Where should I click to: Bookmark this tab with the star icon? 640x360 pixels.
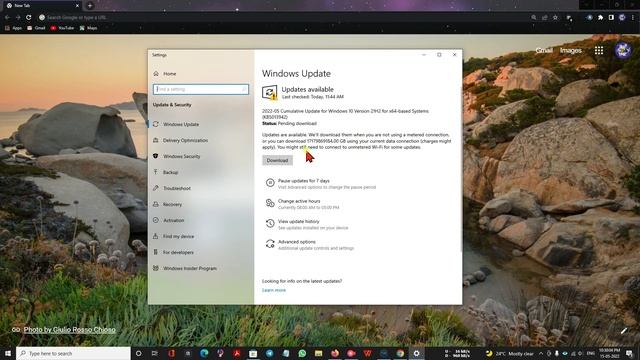[x=555, y=18]
